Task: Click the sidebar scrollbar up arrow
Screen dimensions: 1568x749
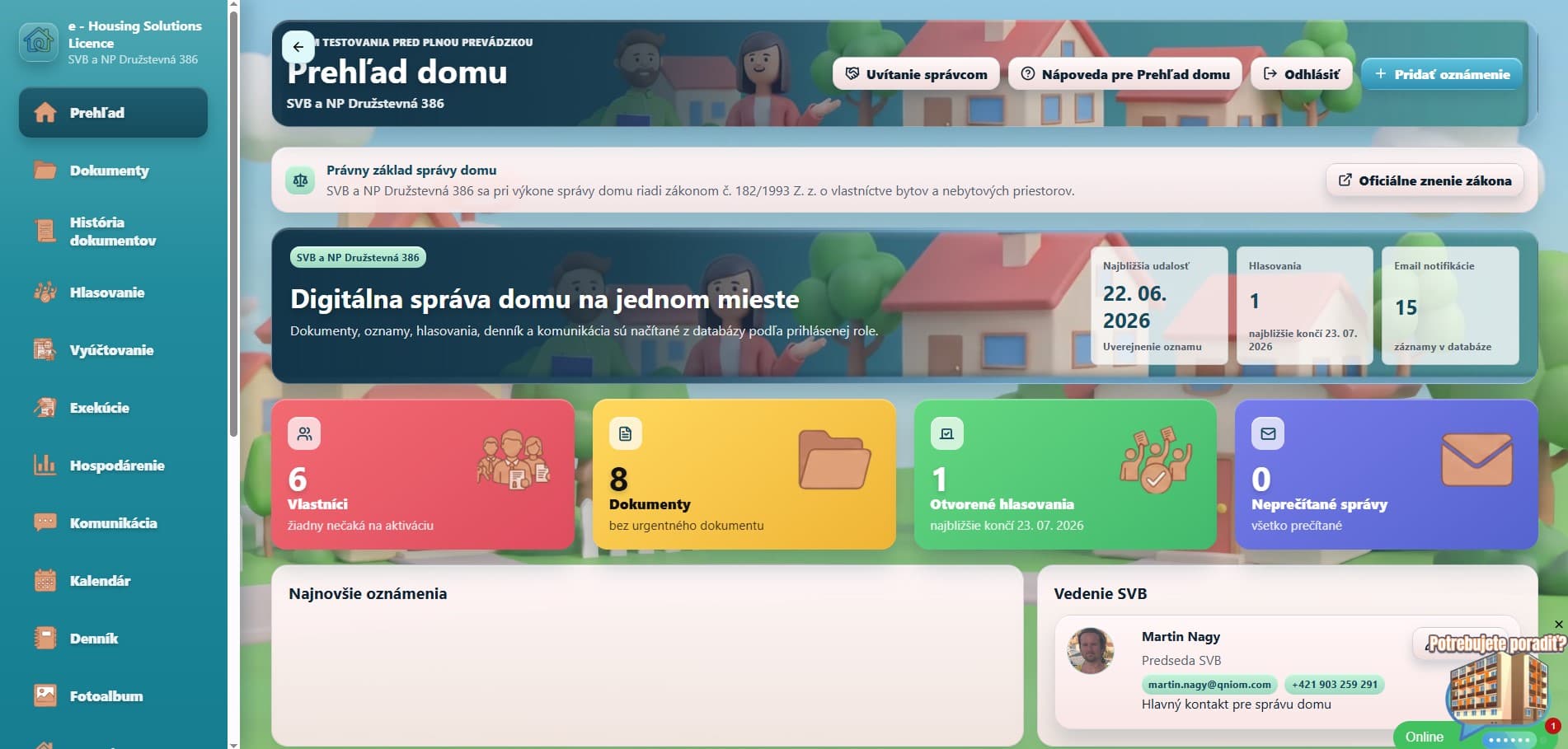Action: (233, 5)
